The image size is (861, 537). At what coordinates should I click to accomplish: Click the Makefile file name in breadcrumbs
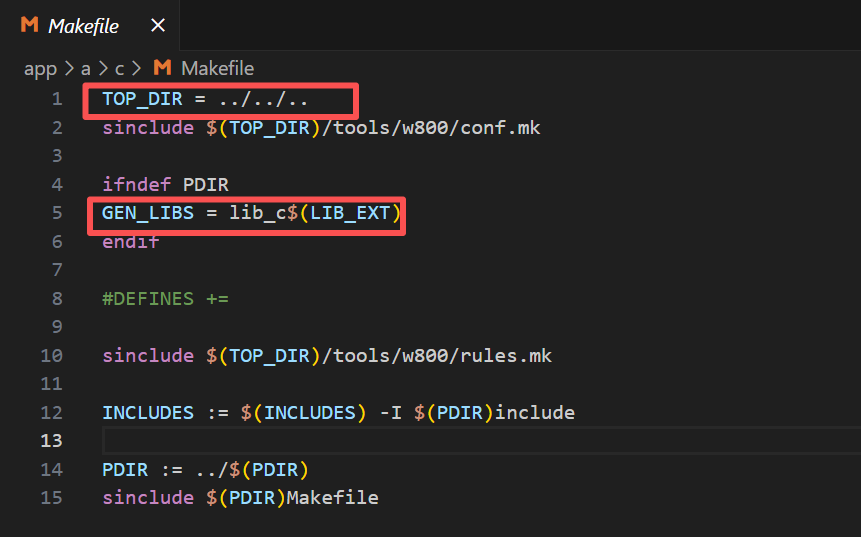click(x=217, y=69)
